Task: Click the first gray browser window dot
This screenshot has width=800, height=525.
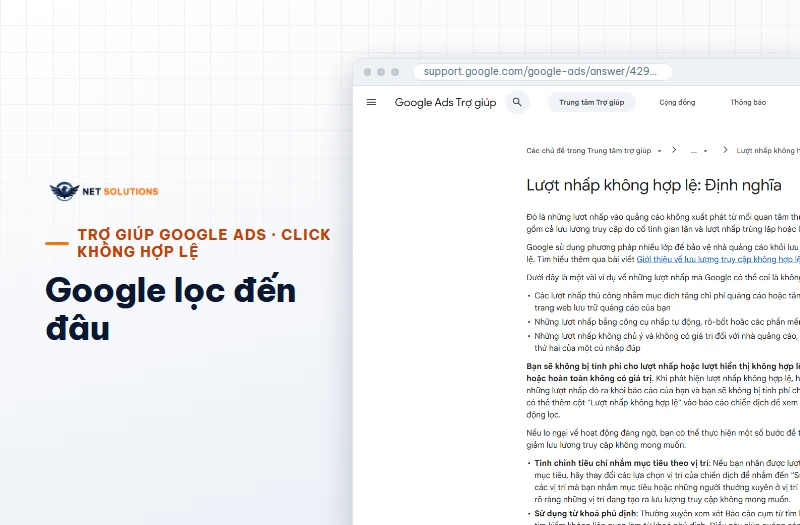Action: point(367,72)
